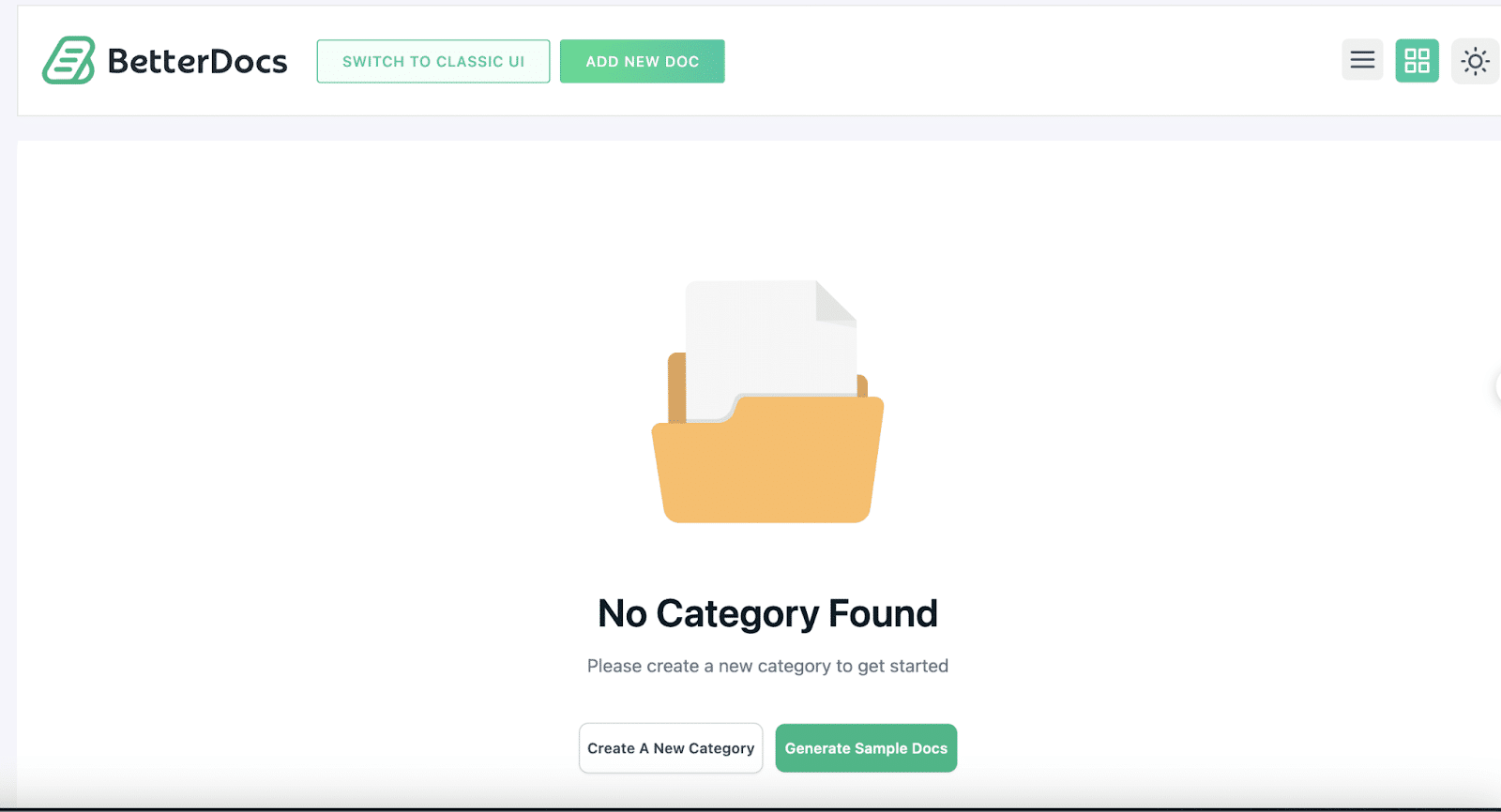
Task: Click the orange folder illustration
Action: 766,459
